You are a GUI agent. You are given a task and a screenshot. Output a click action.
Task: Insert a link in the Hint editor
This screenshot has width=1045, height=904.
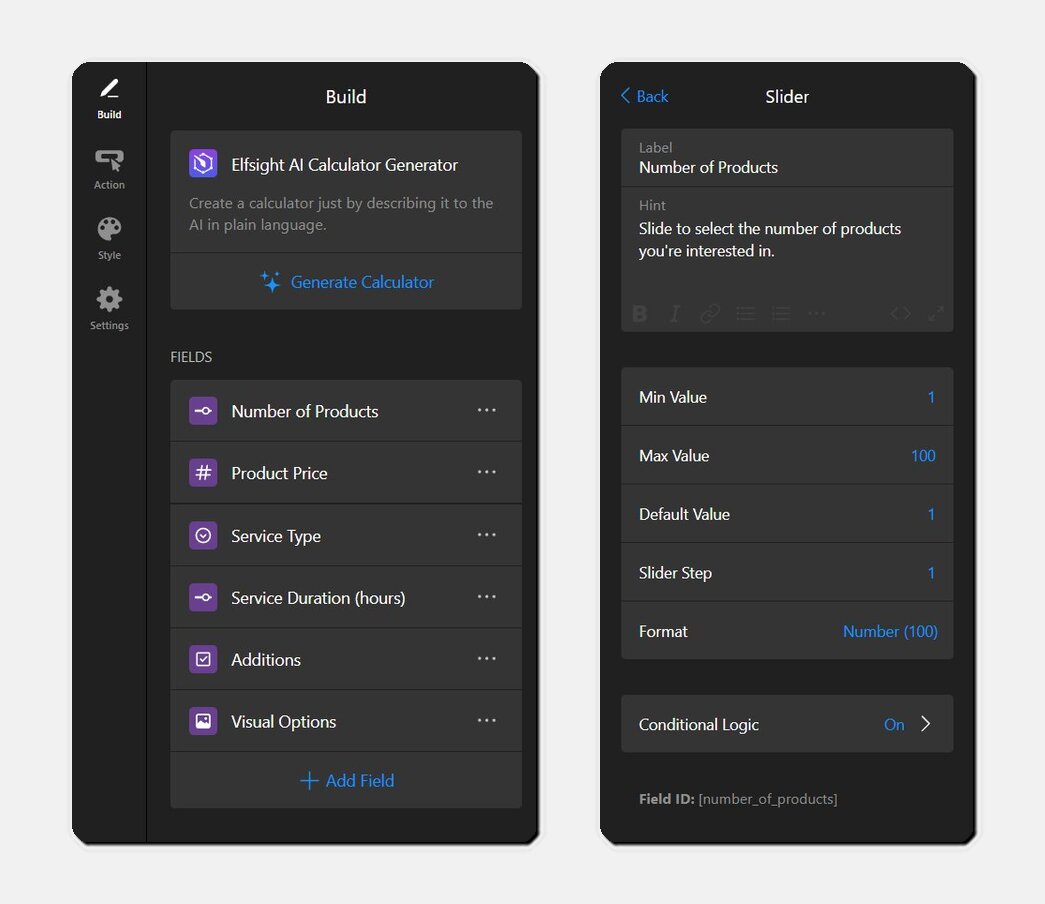pyautogui.click(x=710, y=313)
